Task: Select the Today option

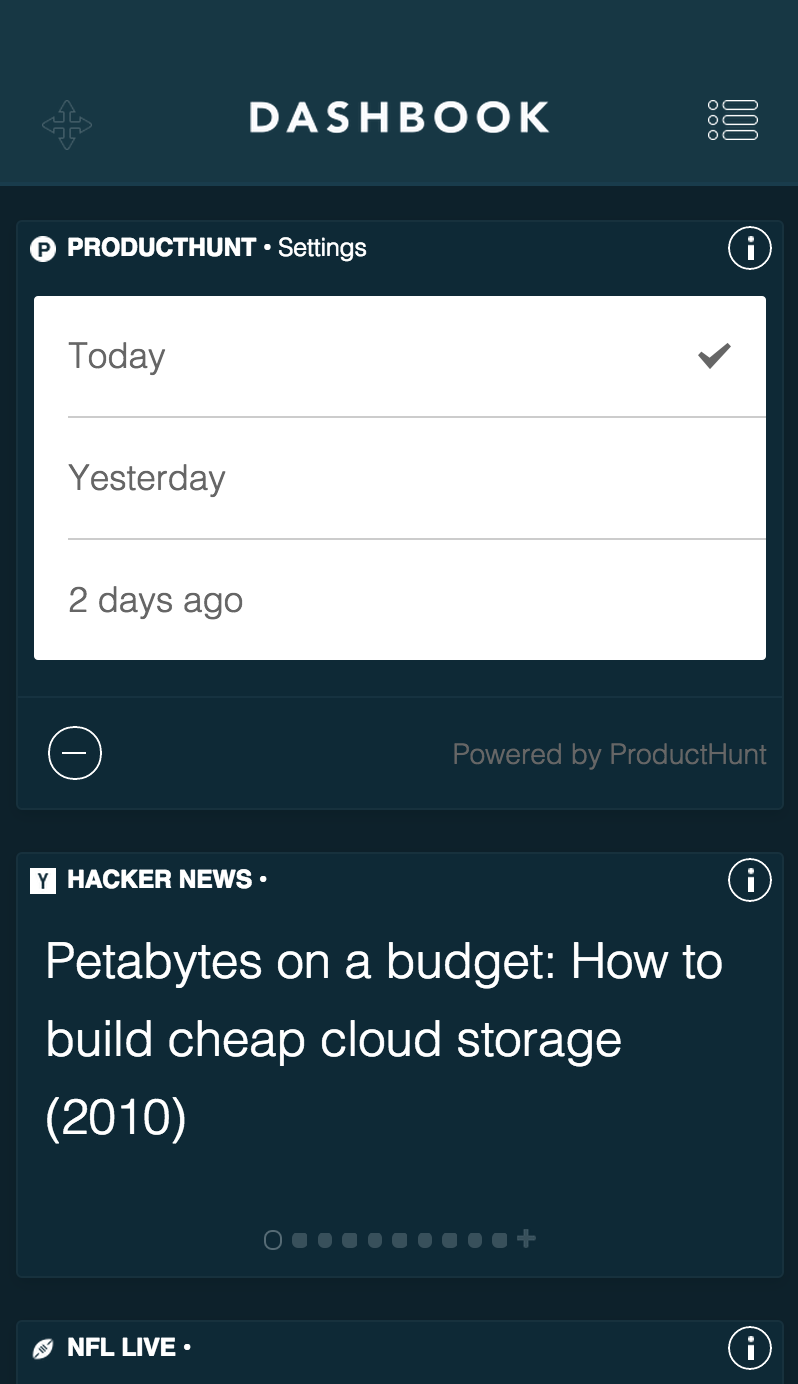Action: (117, 356)
